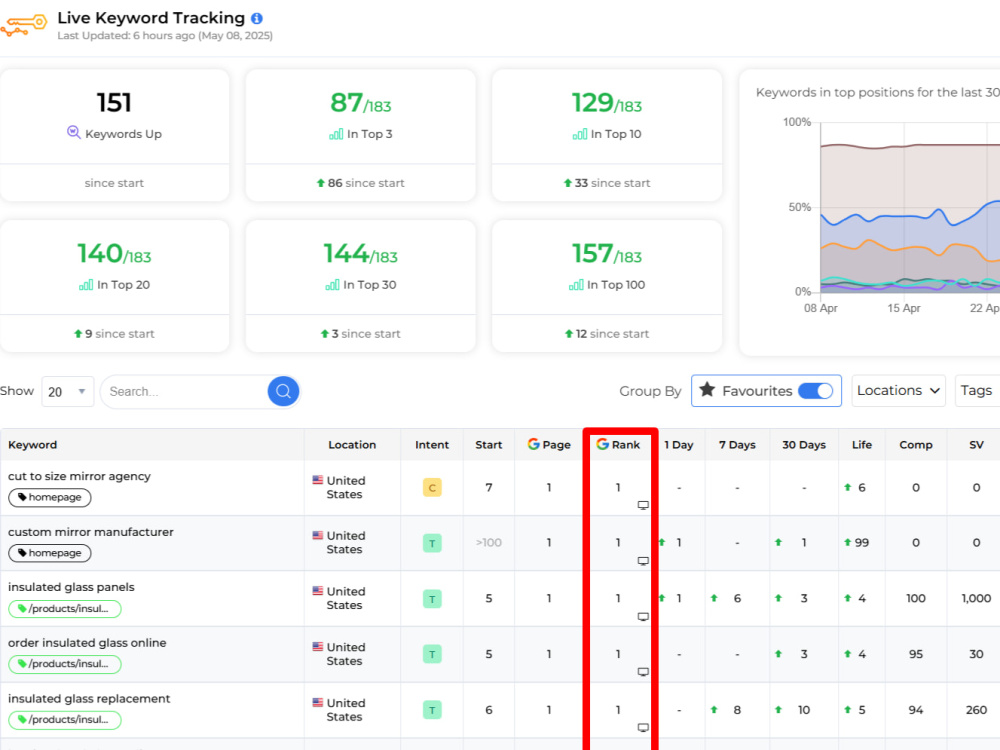Click the desktop monitor icon for insulated glass panels
Screen dimensions: 1000x750
point(643,617)
